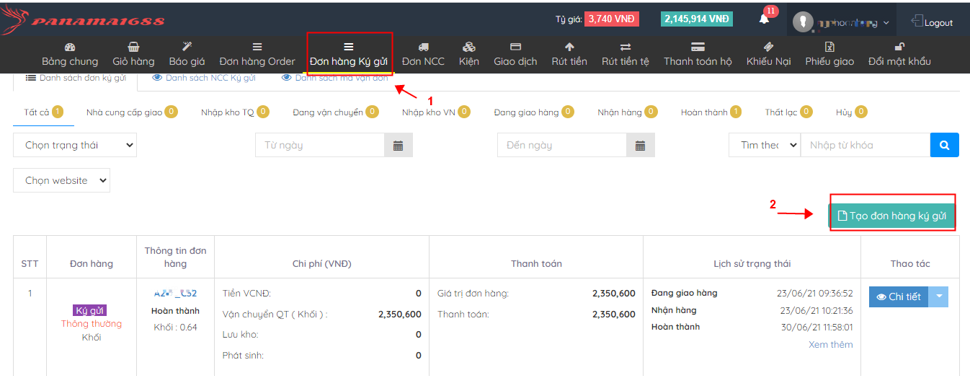Open Khiếu Nại complaints

click(x=768, y=54)
